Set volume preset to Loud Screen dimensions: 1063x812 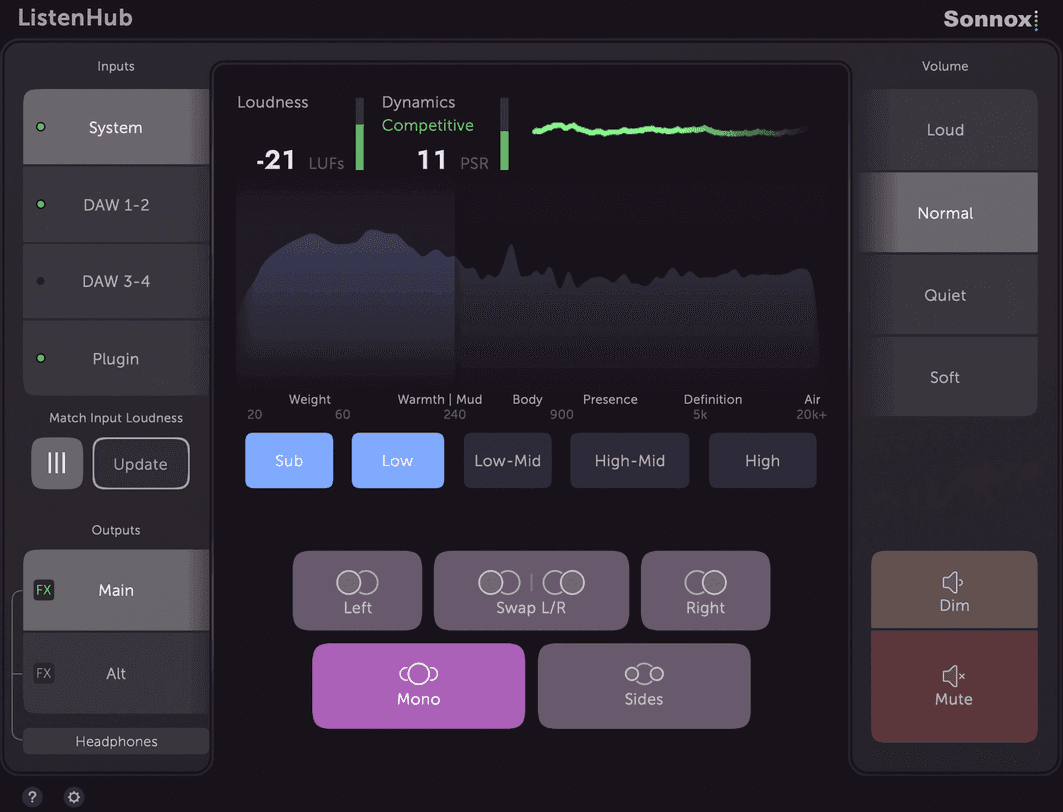pos(945,130)
